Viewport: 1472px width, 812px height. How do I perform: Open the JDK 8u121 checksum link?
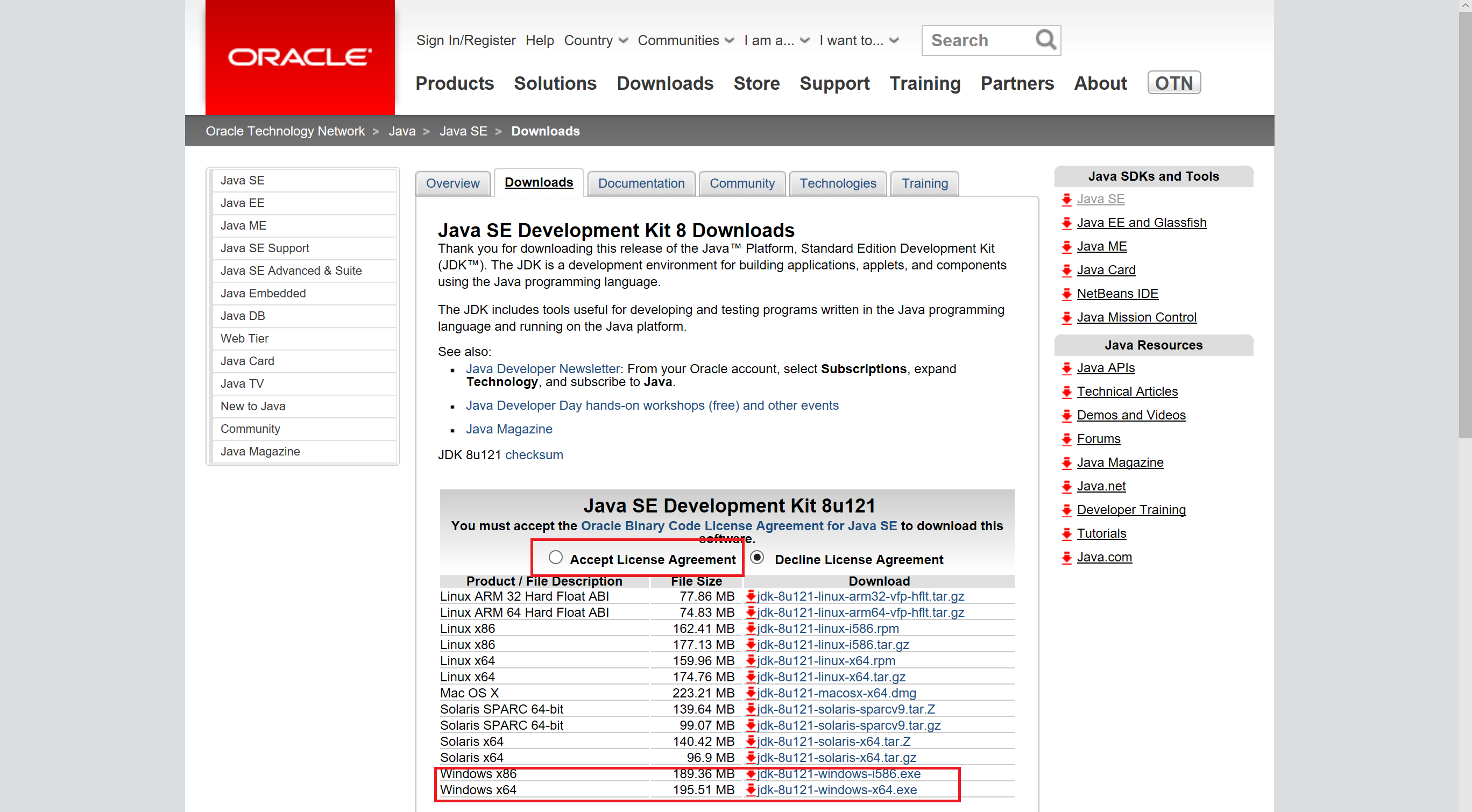(x=534, y=454)
